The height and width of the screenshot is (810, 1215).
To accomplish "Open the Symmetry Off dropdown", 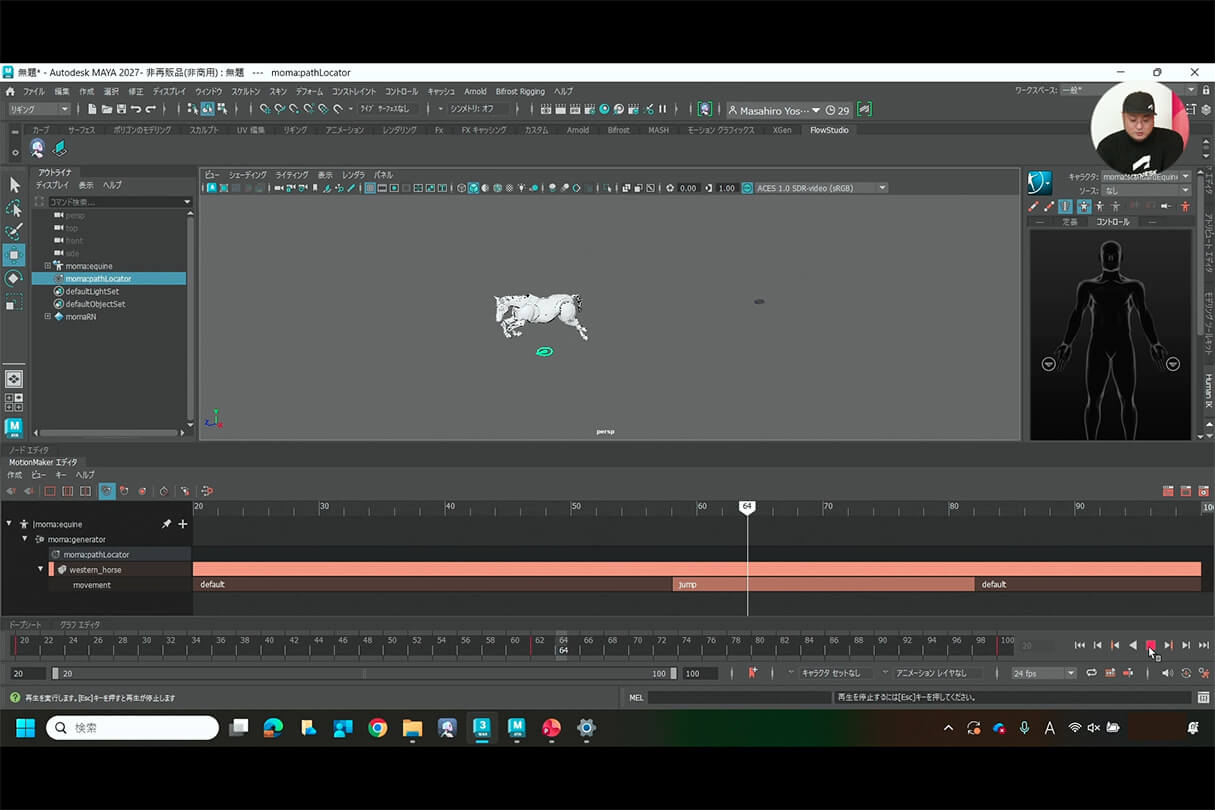I will pos(478,109).
